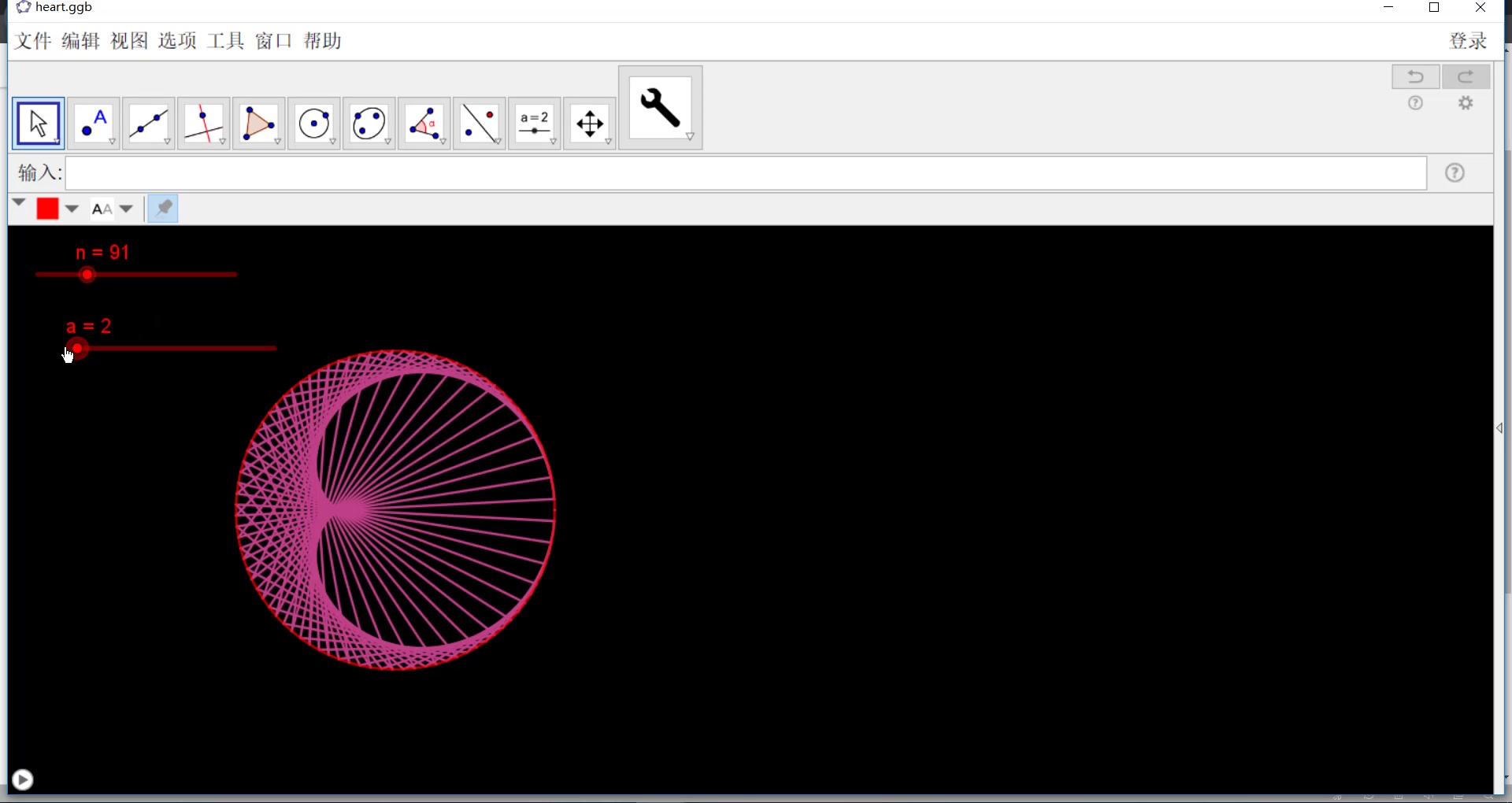Screen dimensions: 1512x803
Task: Expand the wrench tool dropdown triangle
Action: pyautogui.click(x=690, y=137)
